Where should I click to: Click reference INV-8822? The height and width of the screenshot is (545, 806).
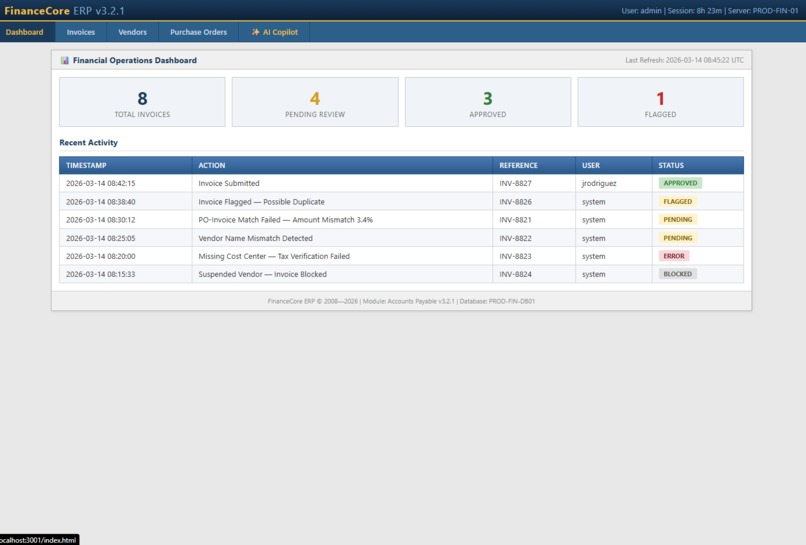pyautogui.click(x=515, y=238)
